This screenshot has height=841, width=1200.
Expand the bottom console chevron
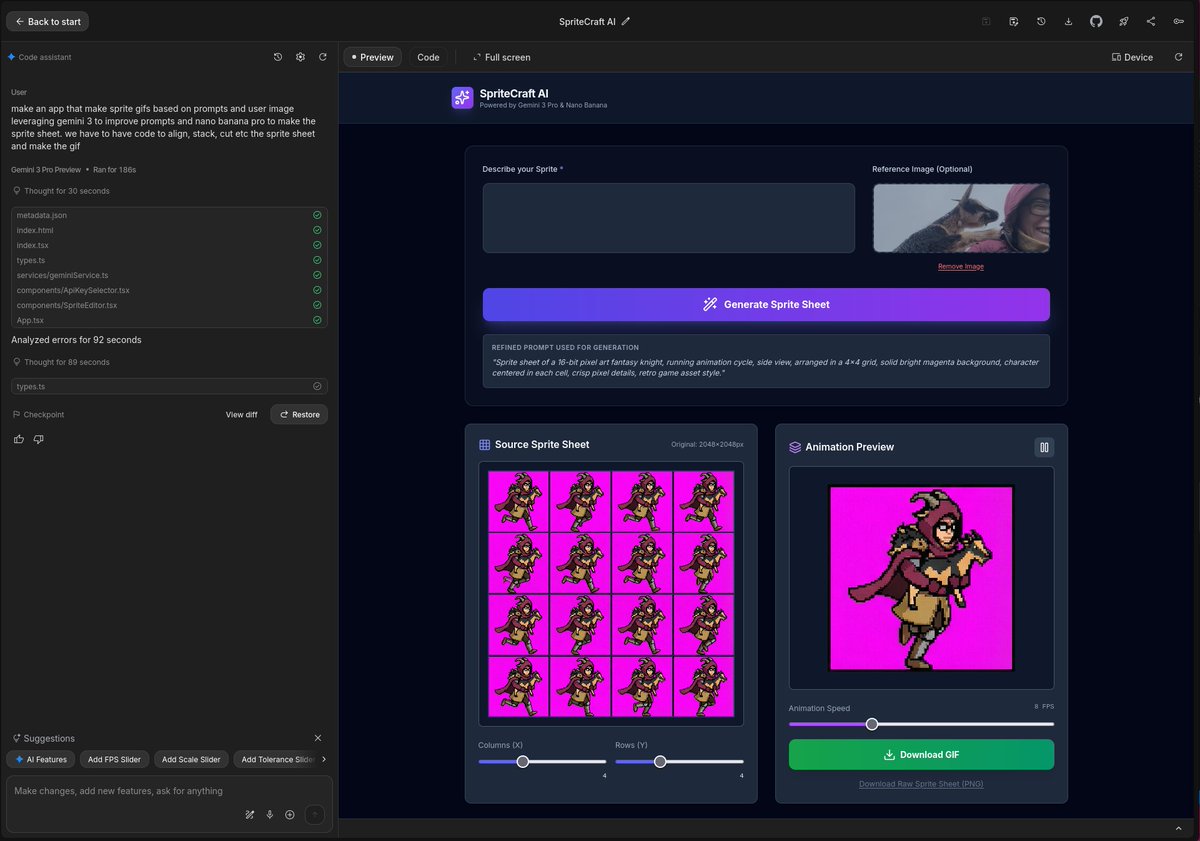point(1178,830)
